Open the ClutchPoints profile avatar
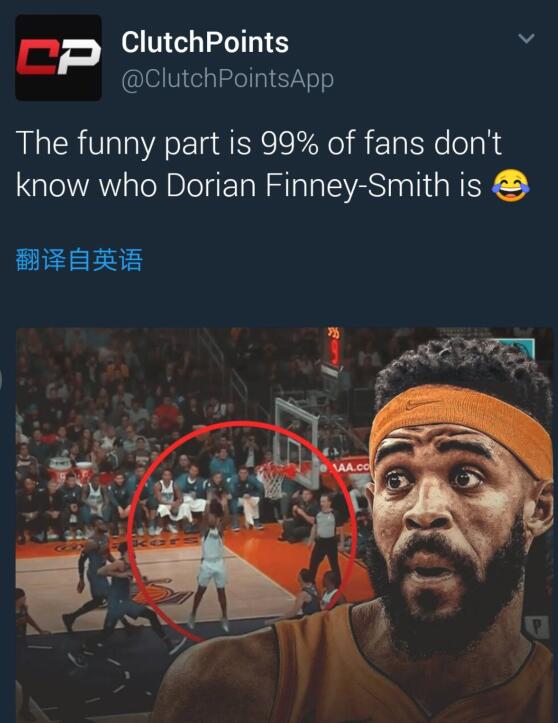Screen dimensions: 558x723 (59, 58)
